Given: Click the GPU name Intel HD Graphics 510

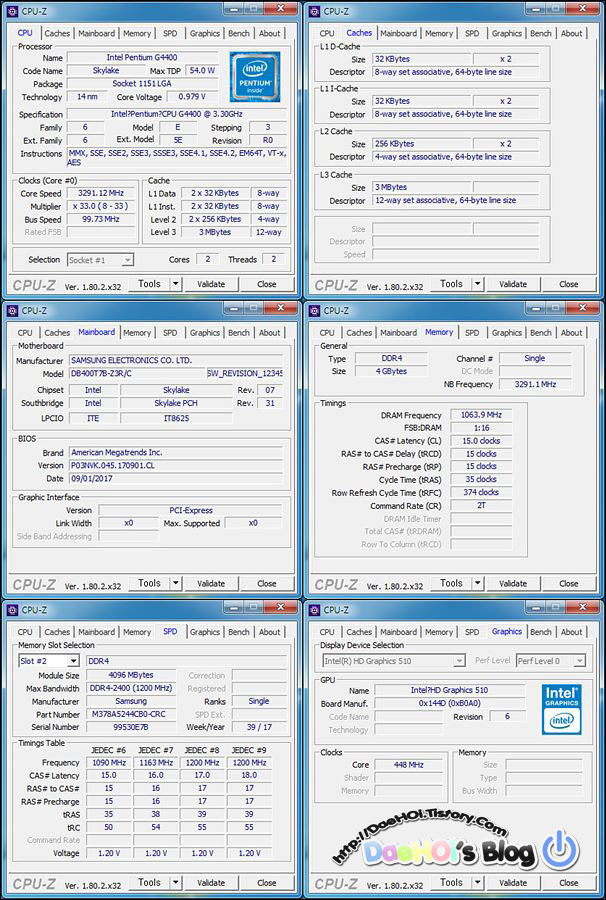Looking at the screenshot, I should pyautogui.click(x=449, y=690).
